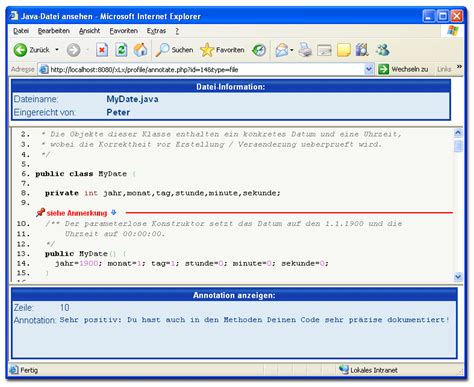The height and width of the screenshot is (387, 474).
Task: Click the forward navigation arrow
Action: pos(73,50)
